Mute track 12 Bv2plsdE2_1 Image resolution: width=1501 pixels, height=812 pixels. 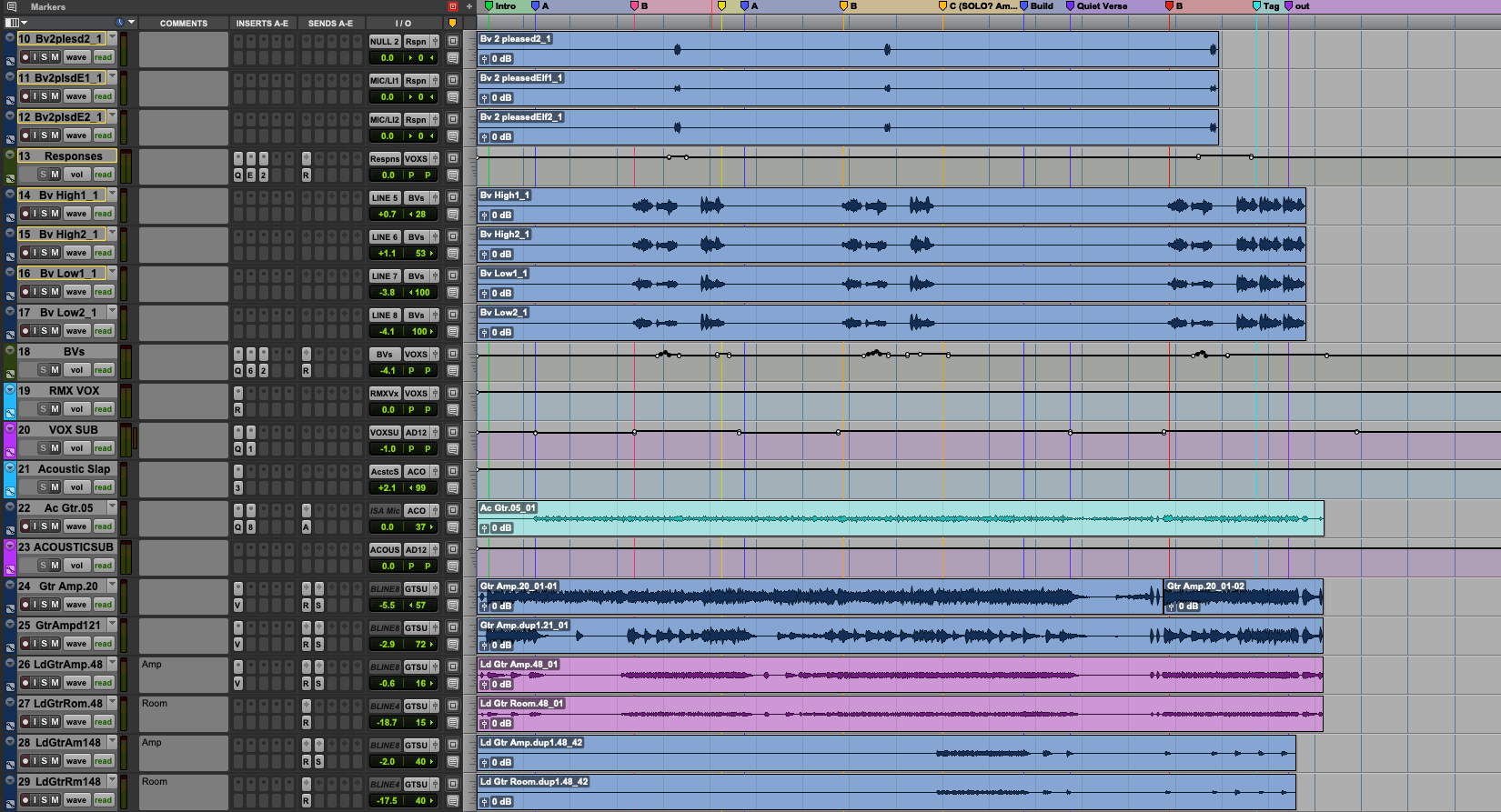click(x=55, y=135)
